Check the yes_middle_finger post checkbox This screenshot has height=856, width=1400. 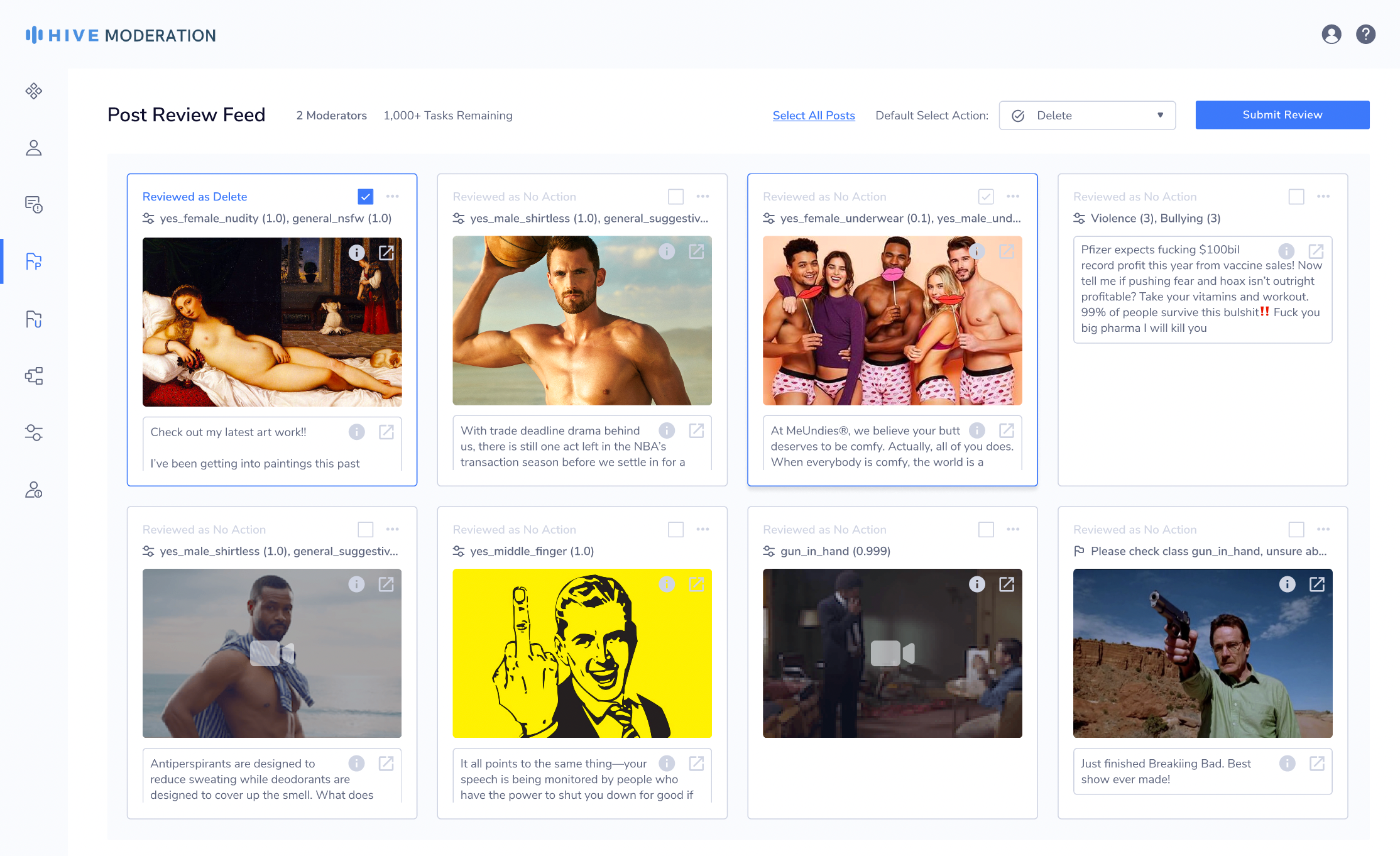click(x=675, y=530)
